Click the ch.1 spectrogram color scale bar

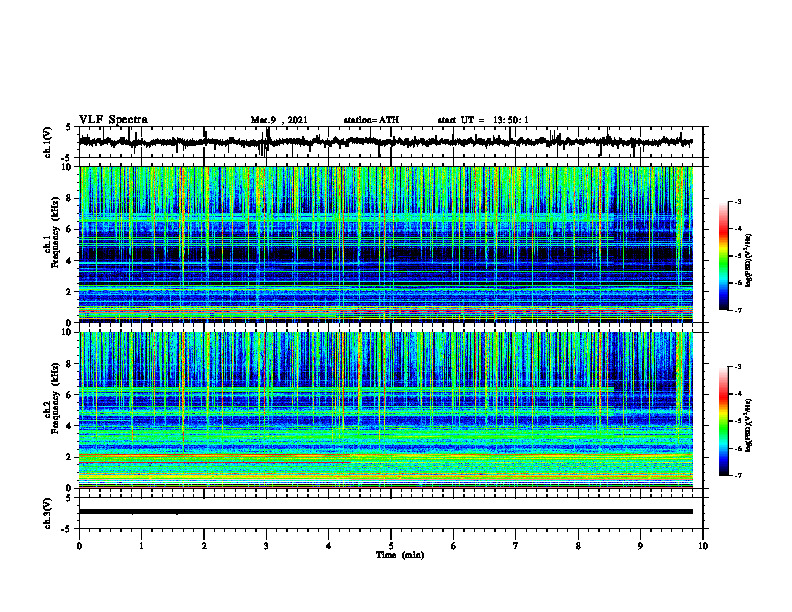coord(723,256)
